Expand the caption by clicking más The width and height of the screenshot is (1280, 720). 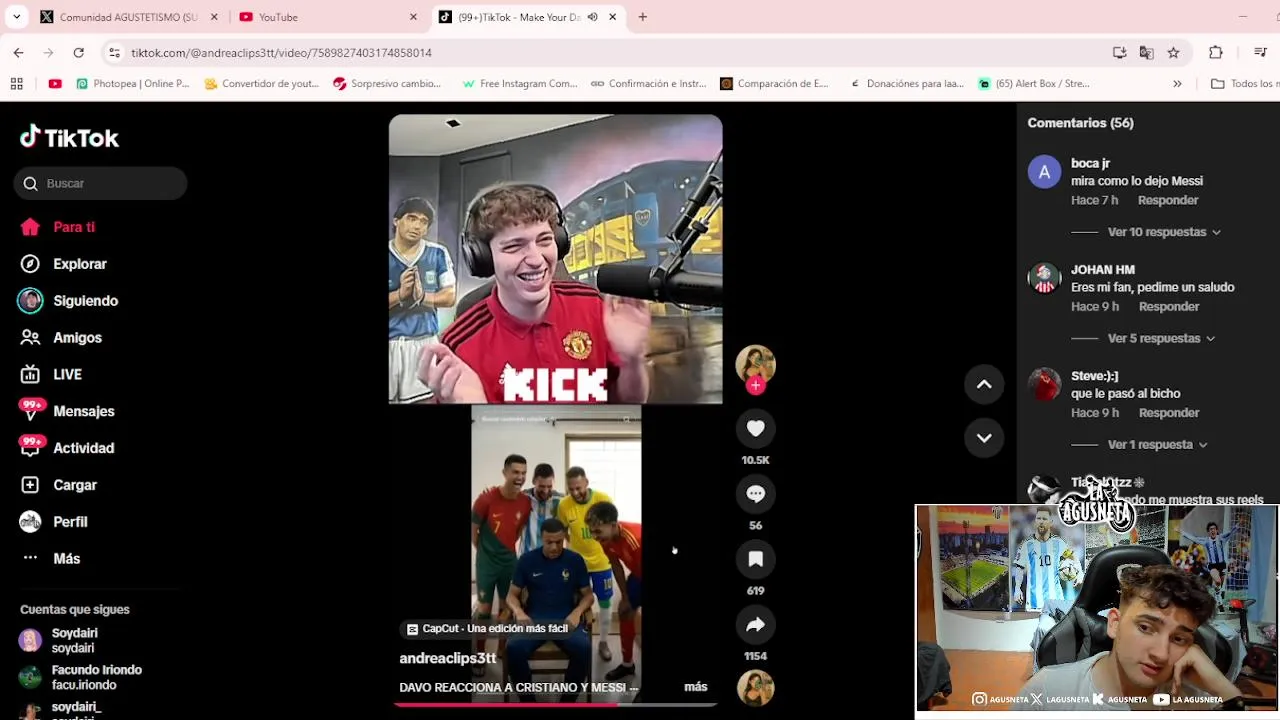pyautogui.click(x=696, y=687)
